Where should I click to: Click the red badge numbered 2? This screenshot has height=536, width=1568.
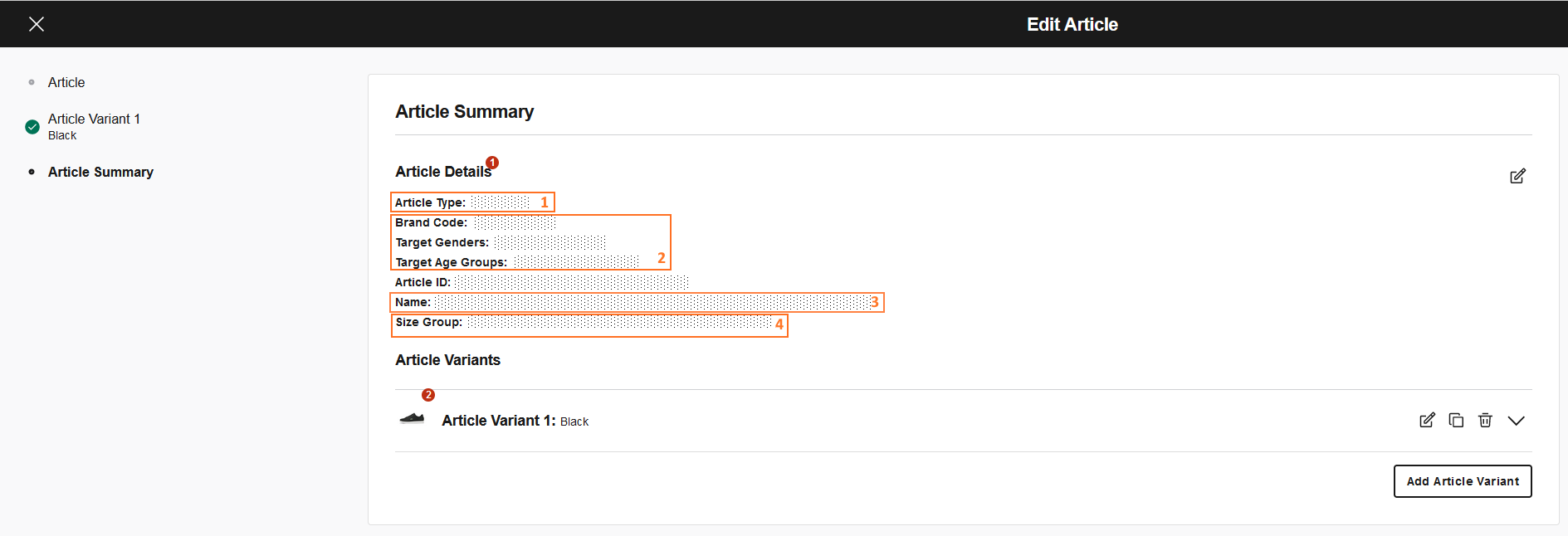pos(428,395)
